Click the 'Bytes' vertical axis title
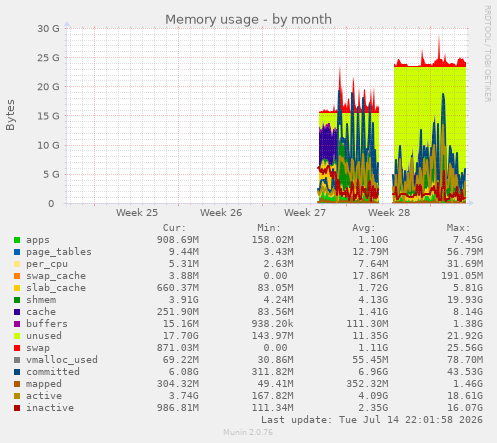 click(x=10, y=115)
